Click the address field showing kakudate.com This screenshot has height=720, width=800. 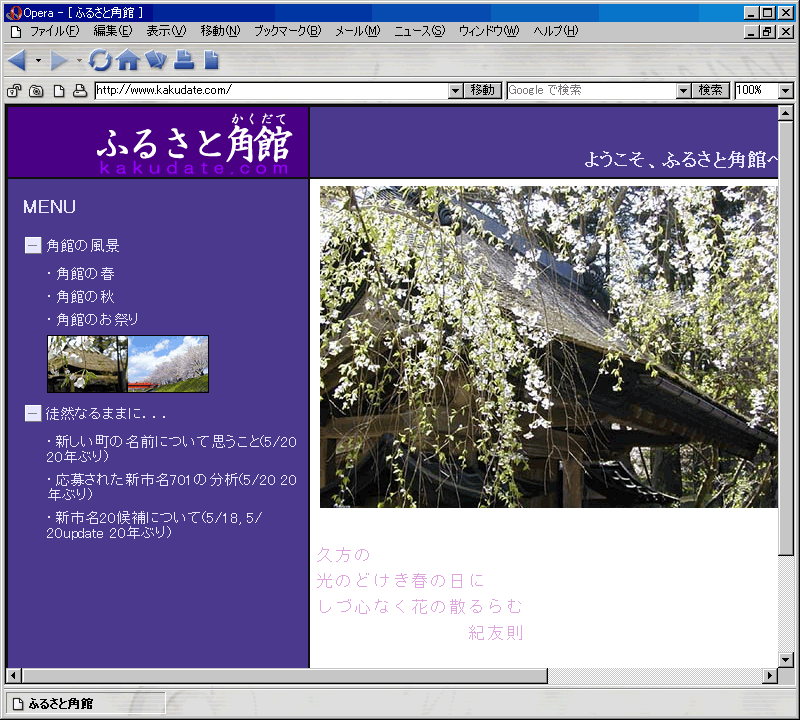(x=271, y=90)
